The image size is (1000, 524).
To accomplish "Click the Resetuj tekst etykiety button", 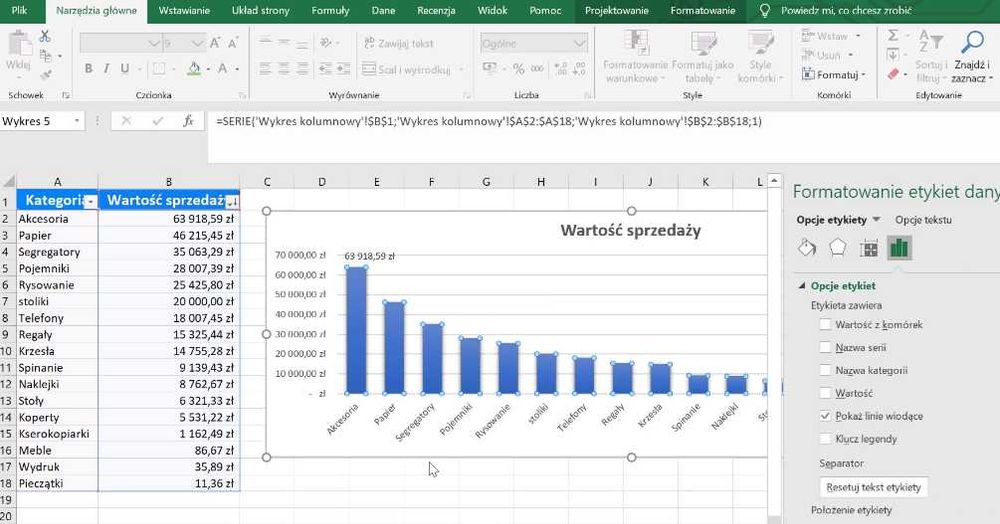I will tap(873, 487).
